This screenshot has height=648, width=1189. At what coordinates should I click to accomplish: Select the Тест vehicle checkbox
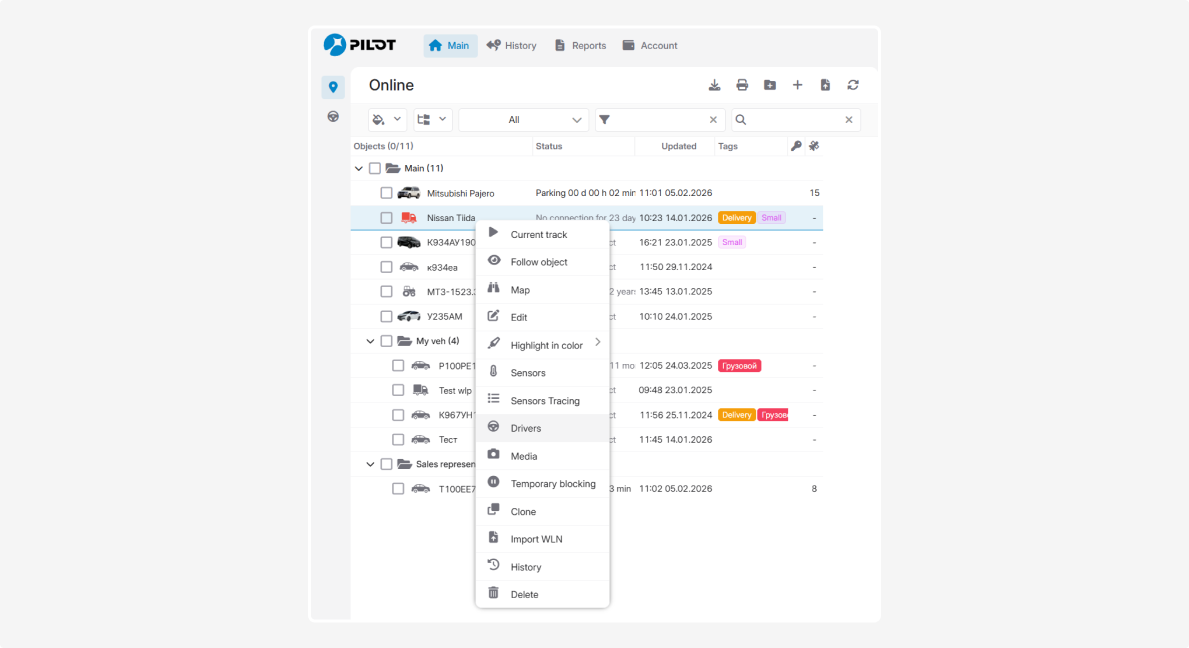[398, 440]
